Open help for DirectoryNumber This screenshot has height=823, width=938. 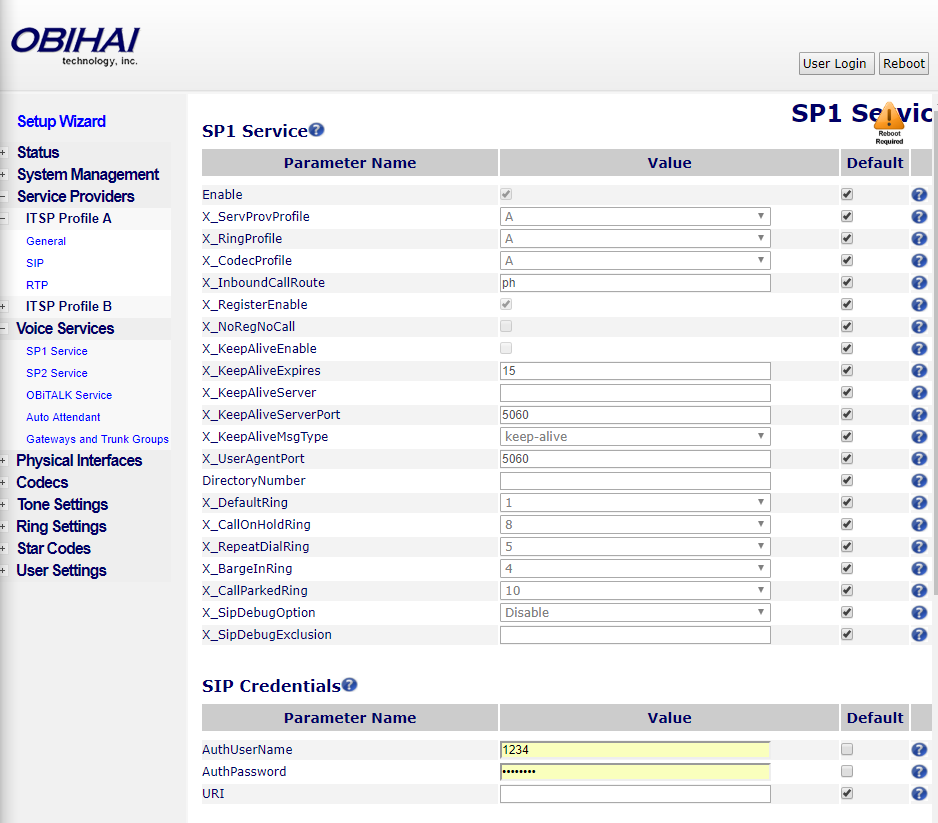click(x=919, y=481)
